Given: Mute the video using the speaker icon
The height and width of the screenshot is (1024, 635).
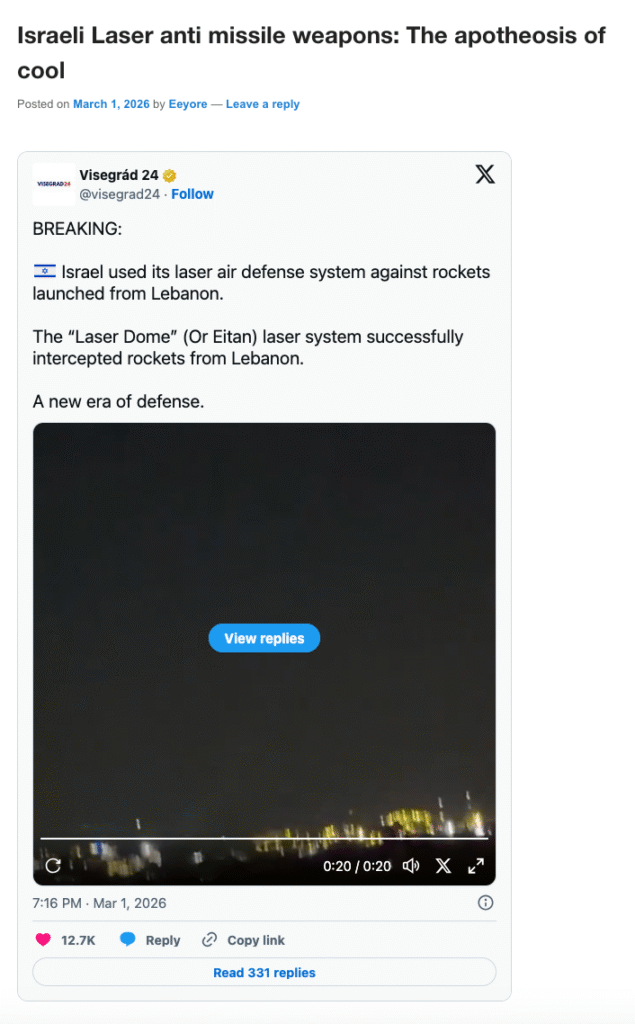Looking at the screenshot, I should tap(410, 866).
